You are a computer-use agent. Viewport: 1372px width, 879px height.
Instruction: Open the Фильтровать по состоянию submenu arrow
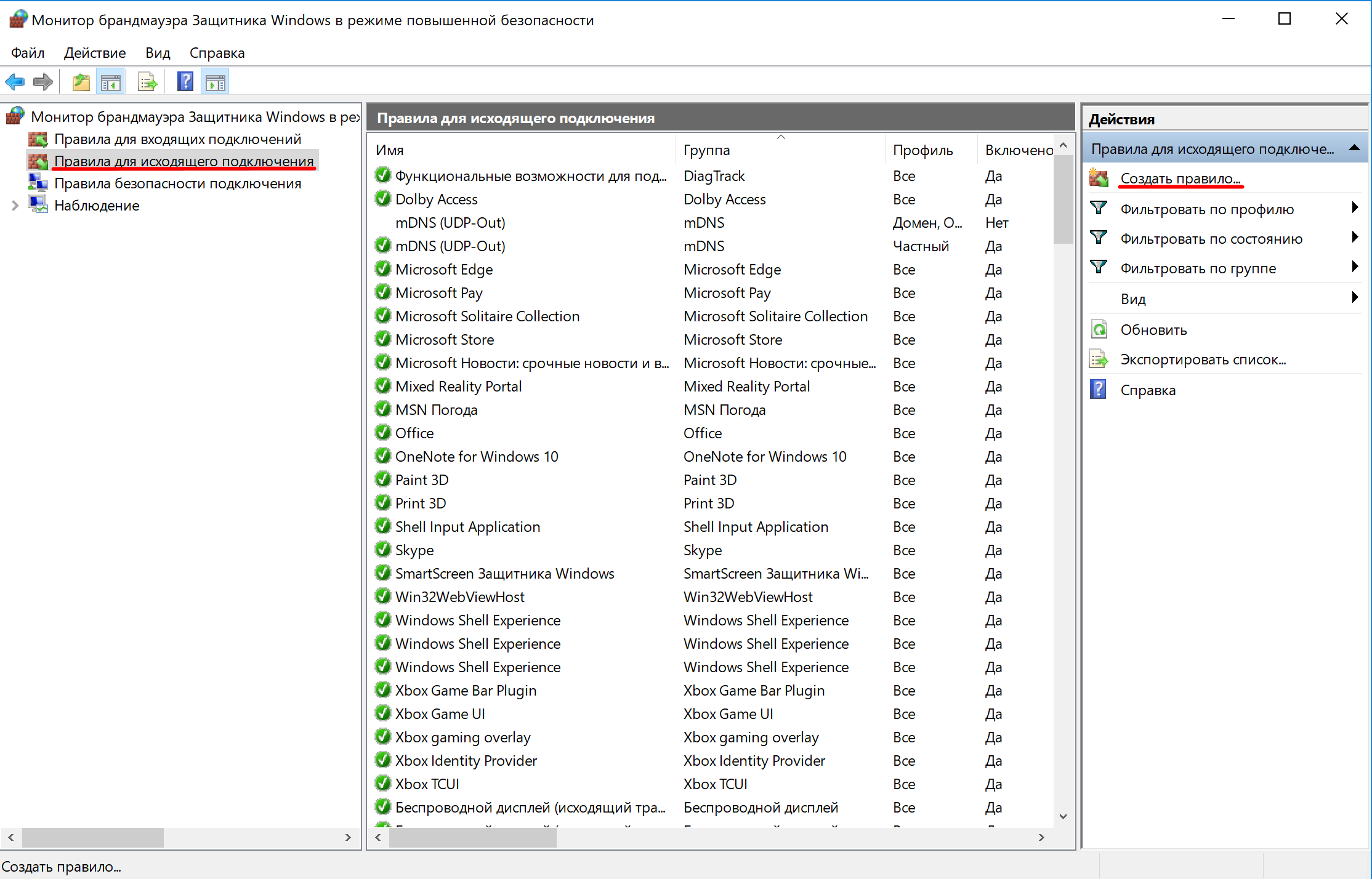[1354, 237]
